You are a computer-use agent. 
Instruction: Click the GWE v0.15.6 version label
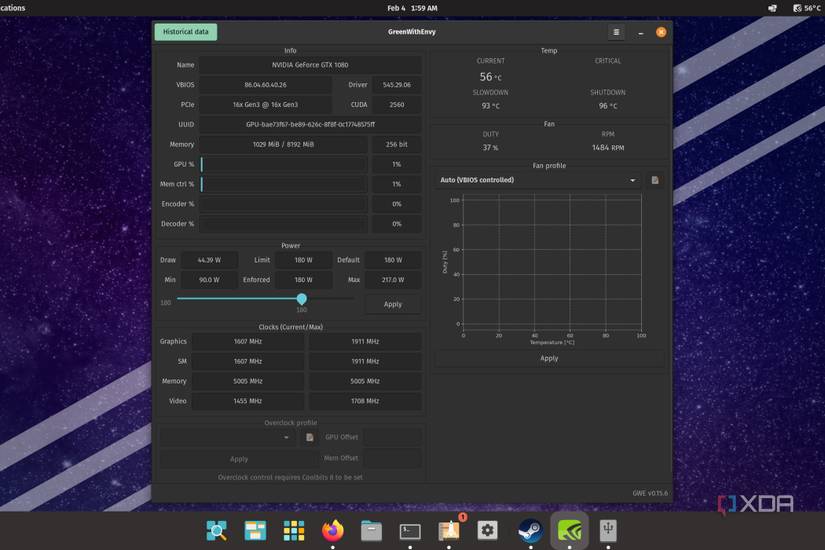(650, 493)
